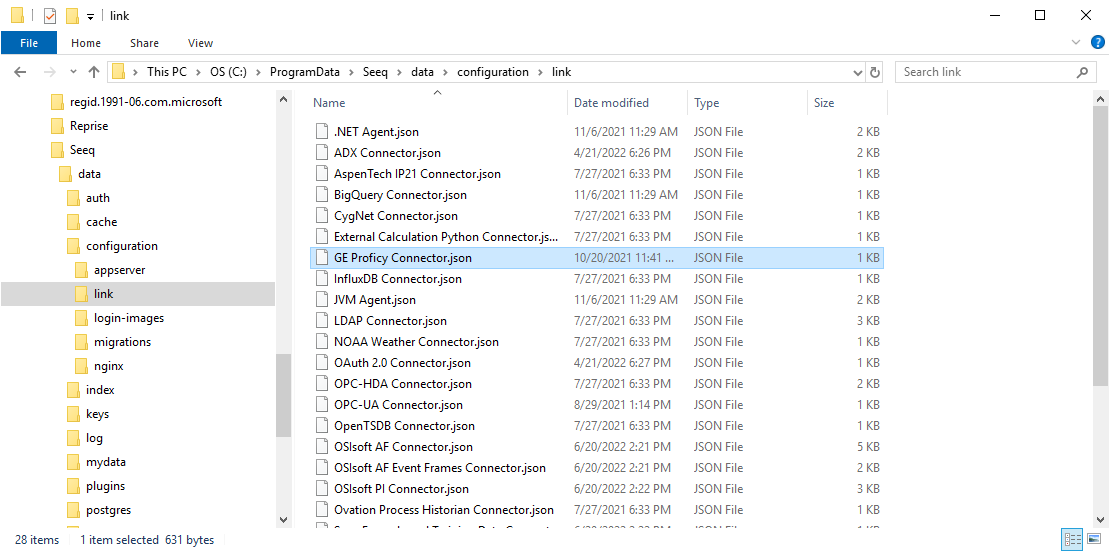Switch to Details view layout icon
The image size is (1110, 552).
pos(1070,540)
